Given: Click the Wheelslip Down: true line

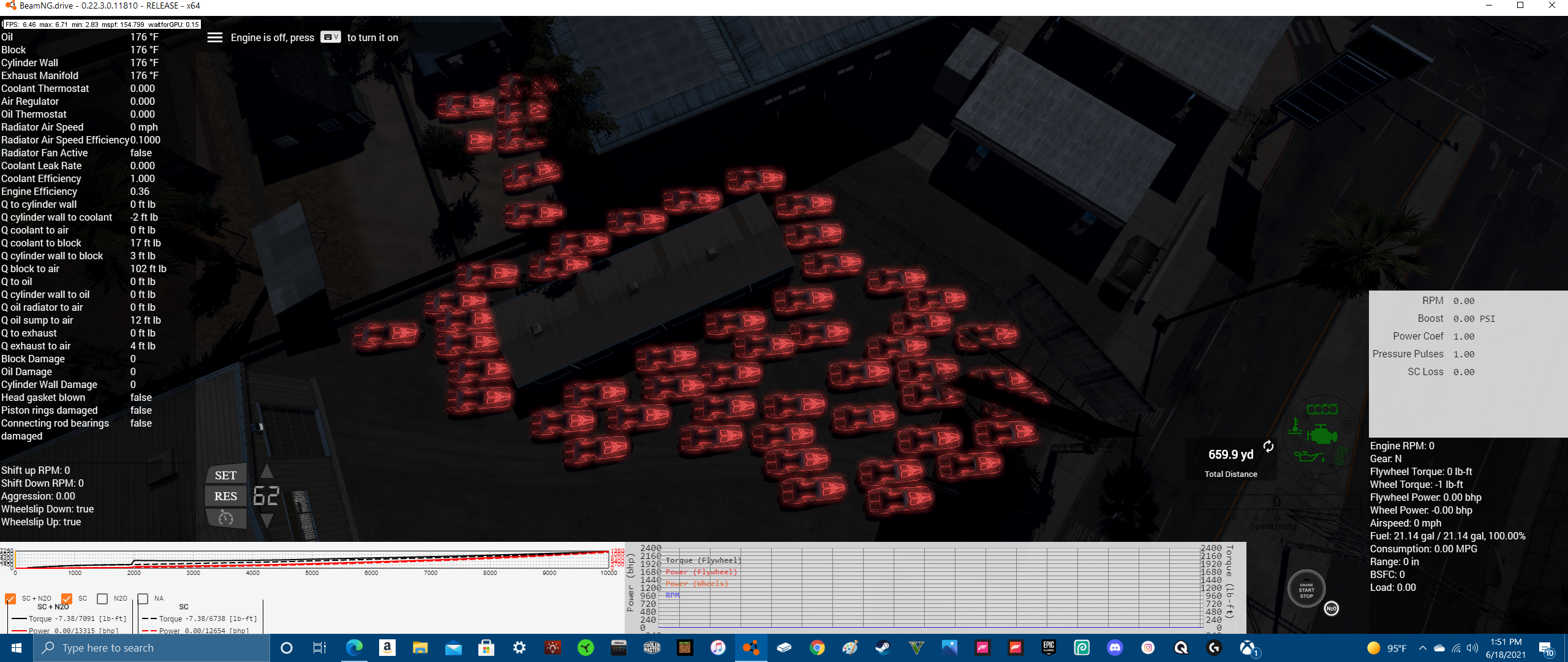Looking at the screenshot, I should point(47,509).
